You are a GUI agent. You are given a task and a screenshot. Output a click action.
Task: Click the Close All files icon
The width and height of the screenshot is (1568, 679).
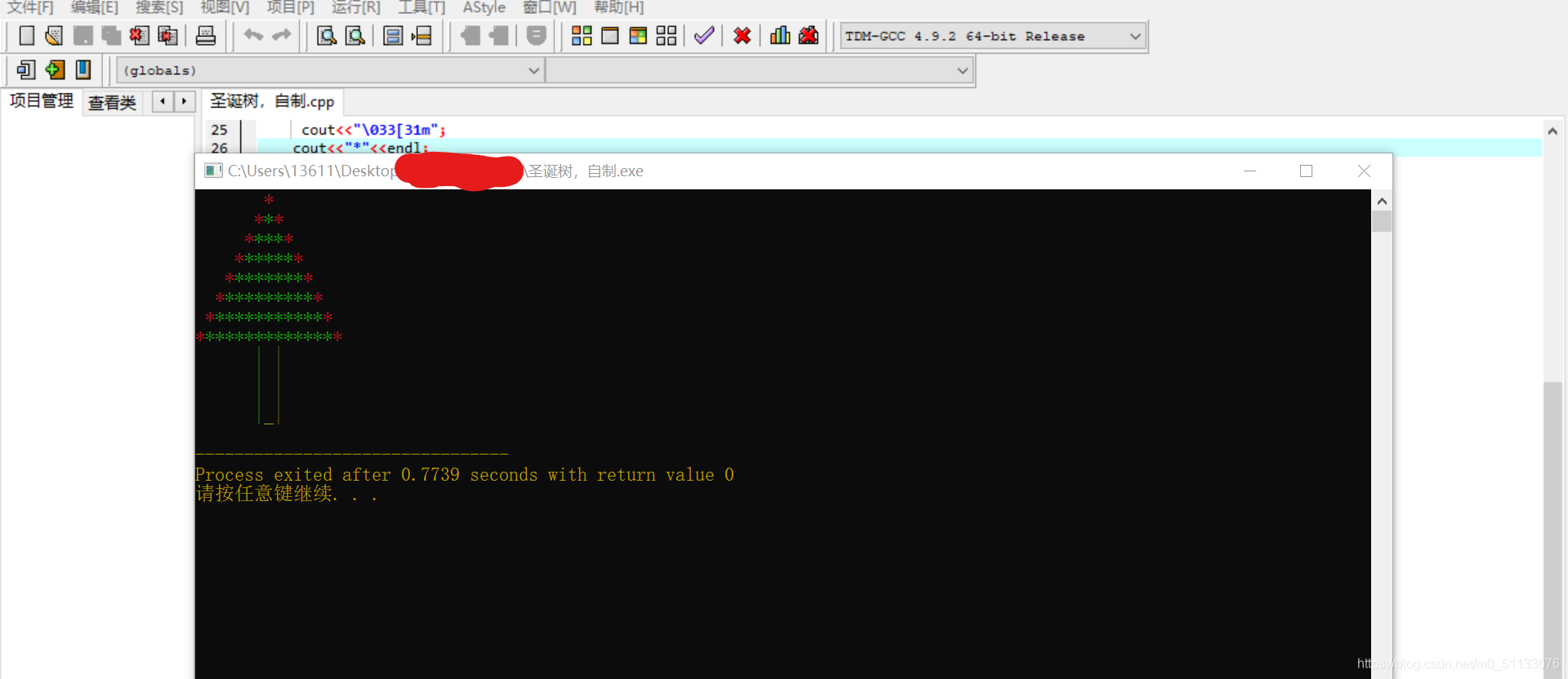(167, 36)
